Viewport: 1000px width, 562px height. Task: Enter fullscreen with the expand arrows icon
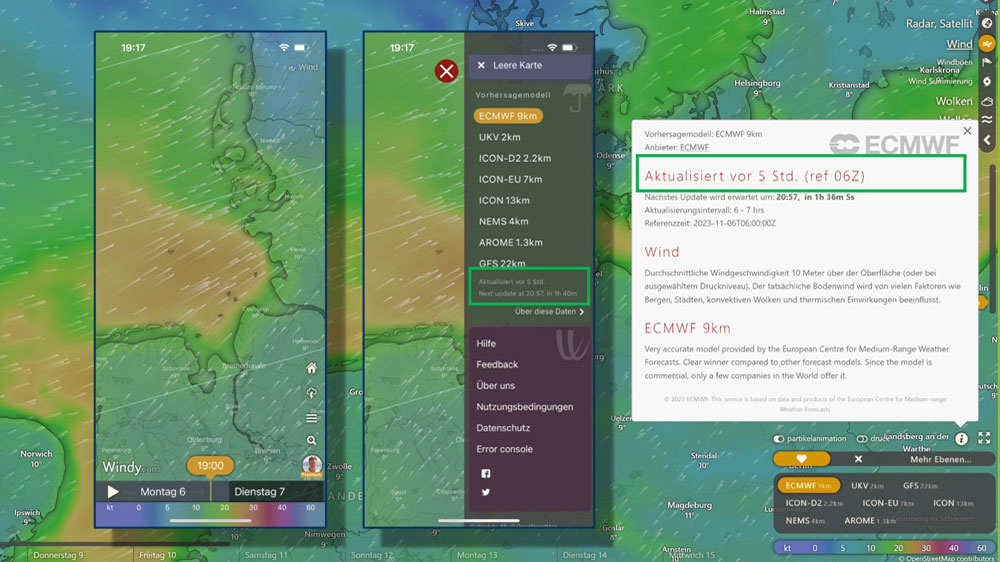pos(984,438)
